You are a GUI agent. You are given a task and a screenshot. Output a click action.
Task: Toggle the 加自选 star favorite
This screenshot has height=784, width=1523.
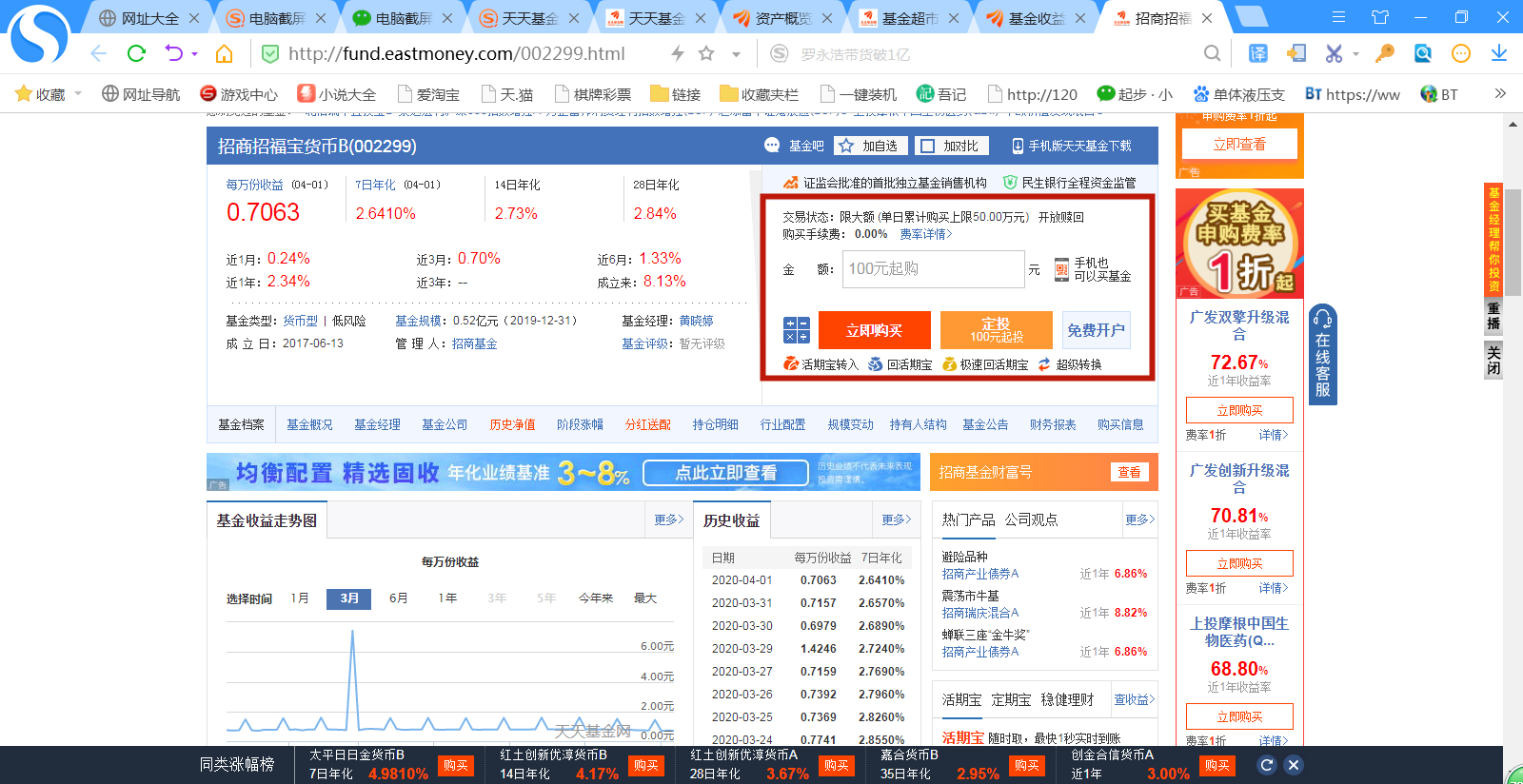[846, 146]
